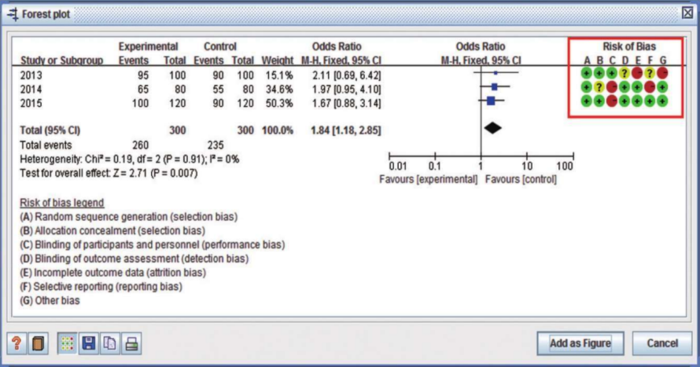Select 2014 row green circle under column D
The image size is (700, 367).
click(624, 87)
